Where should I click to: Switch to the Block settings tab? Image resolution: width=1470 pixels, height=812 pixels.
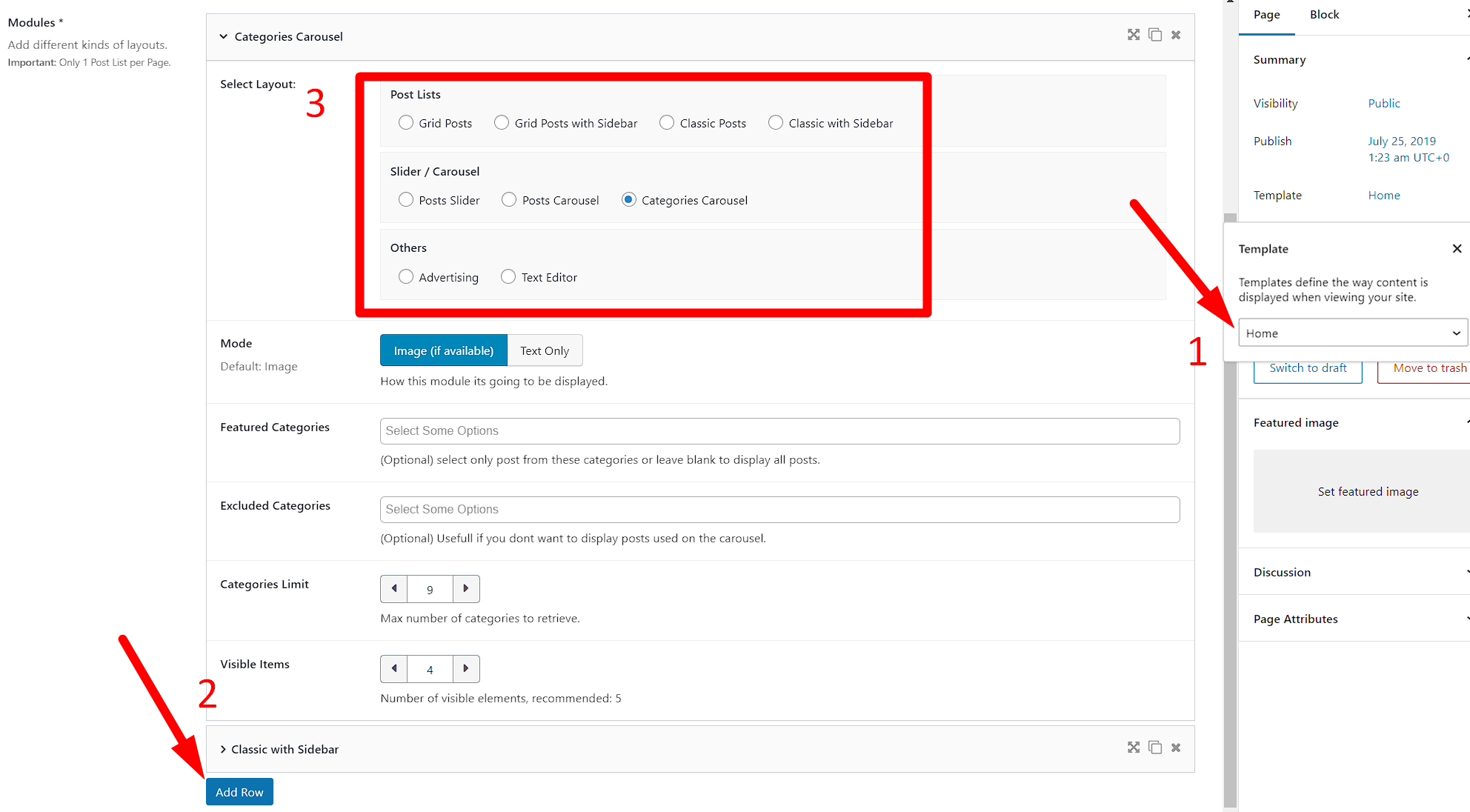point(1324,15)
